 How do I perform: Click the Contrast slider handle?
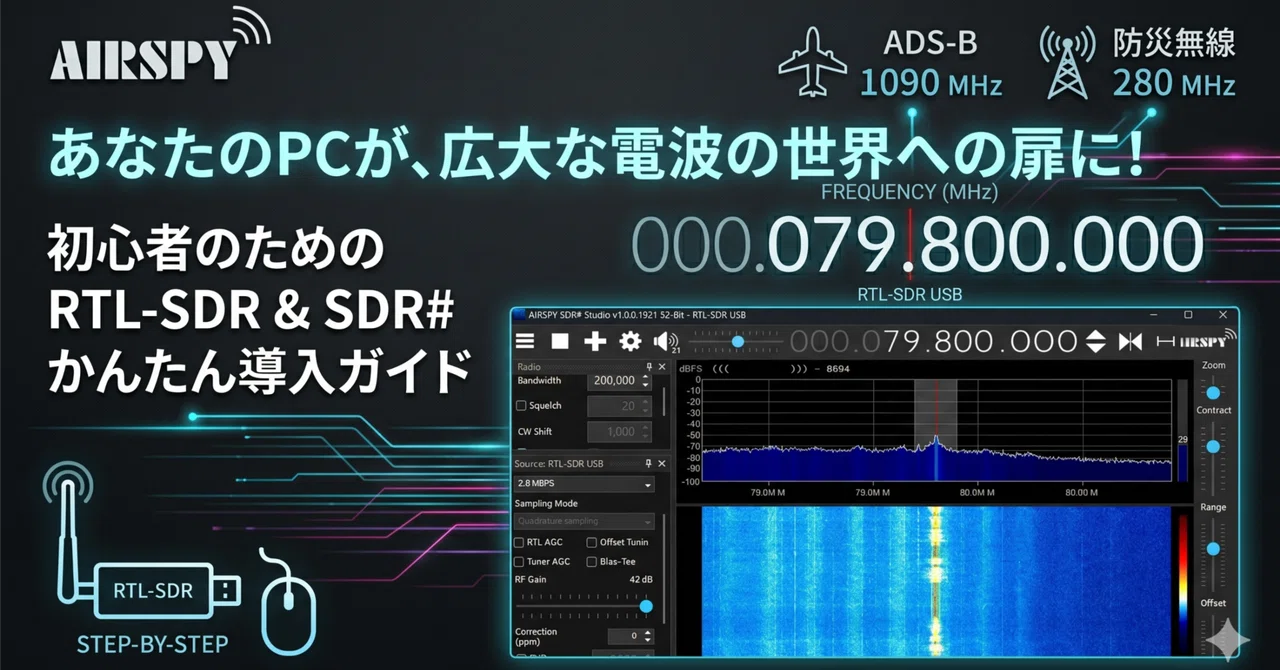coord(1214,446)
